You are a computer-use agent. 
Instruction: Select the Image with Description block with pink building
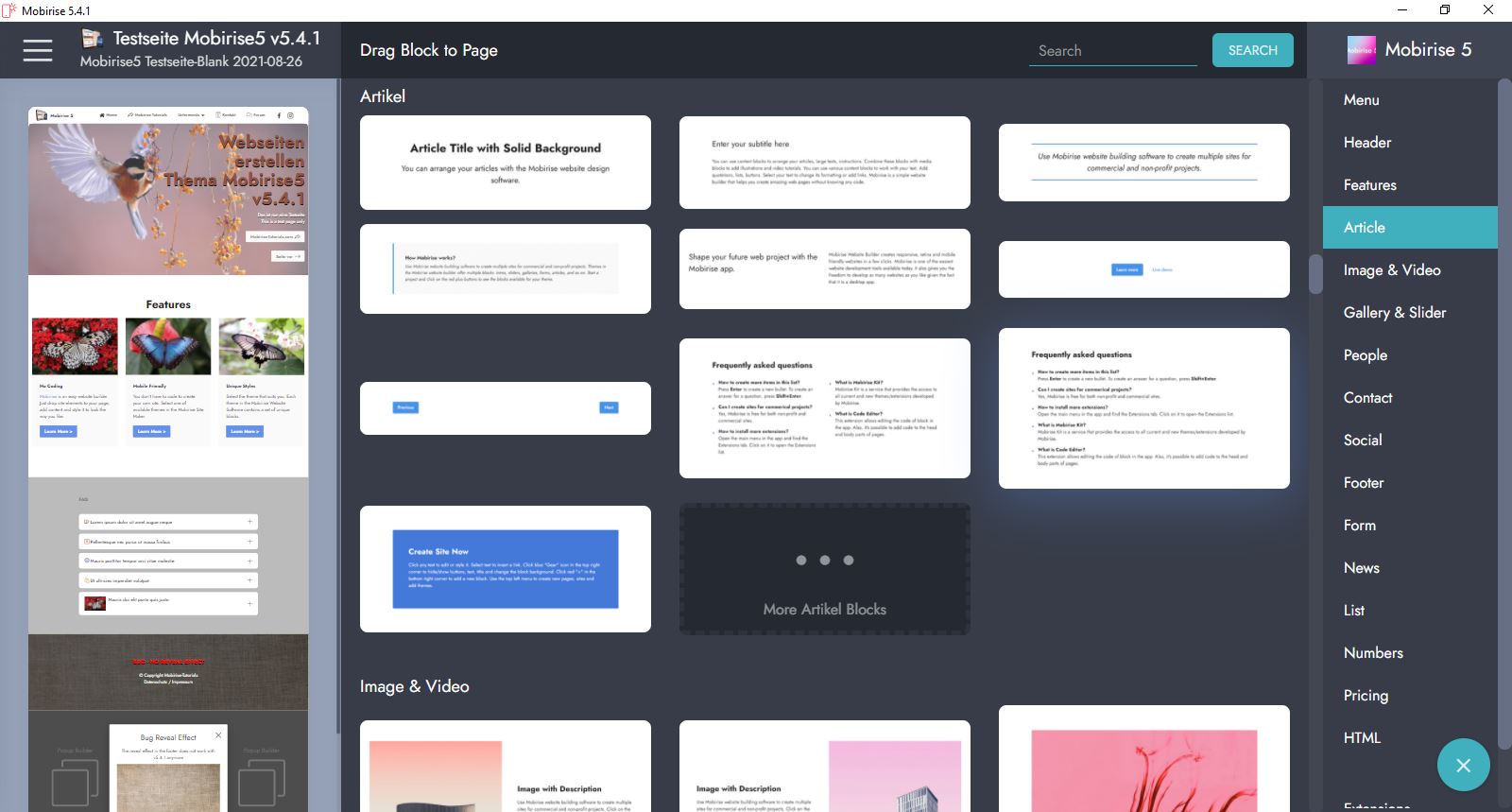[825, 767]
